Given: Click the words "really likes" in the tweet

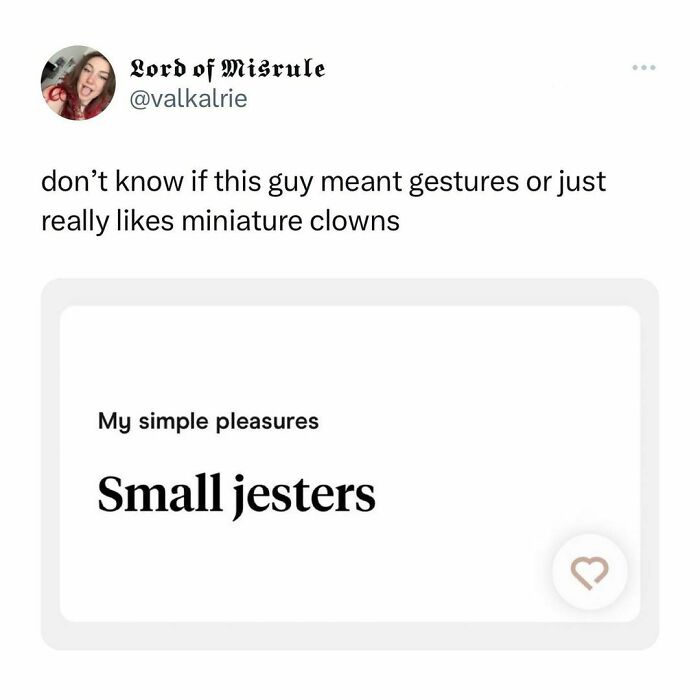Looking at the screenshot, I should (x=107, y=220).
